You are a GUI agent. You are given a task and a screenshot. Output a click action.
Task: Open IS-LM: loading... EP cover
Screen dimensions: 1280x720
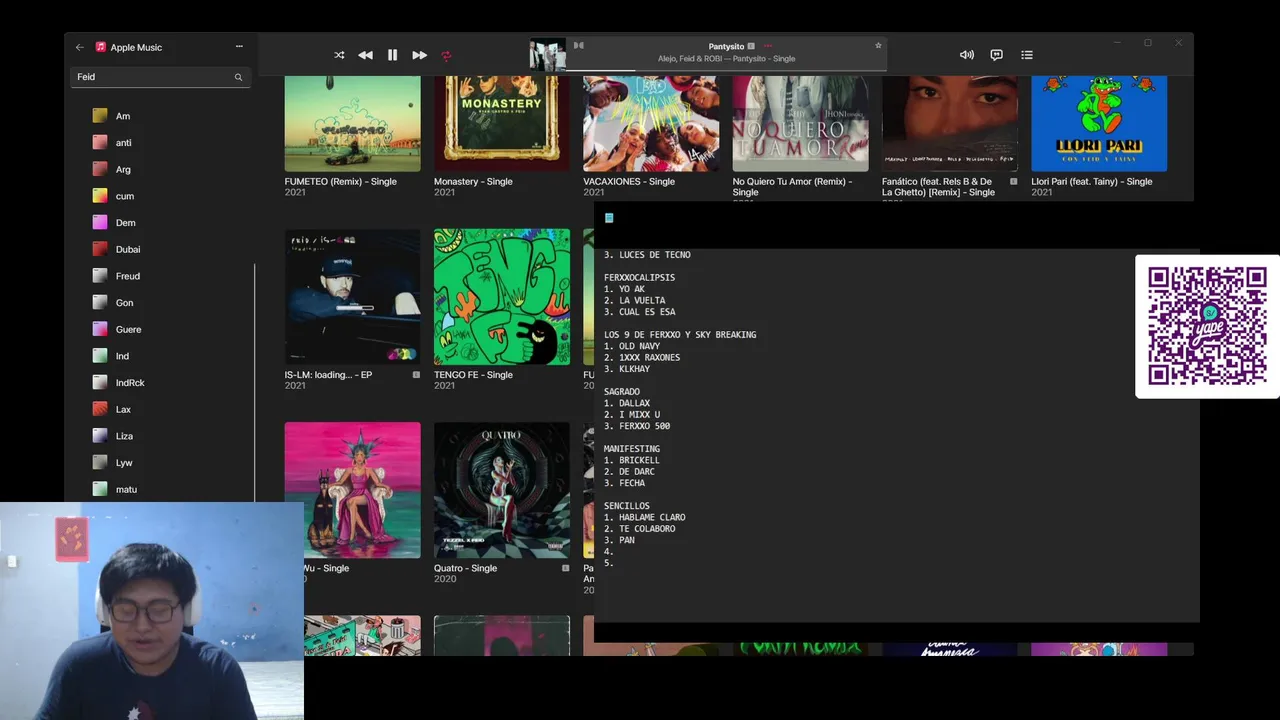coord(352,297)
